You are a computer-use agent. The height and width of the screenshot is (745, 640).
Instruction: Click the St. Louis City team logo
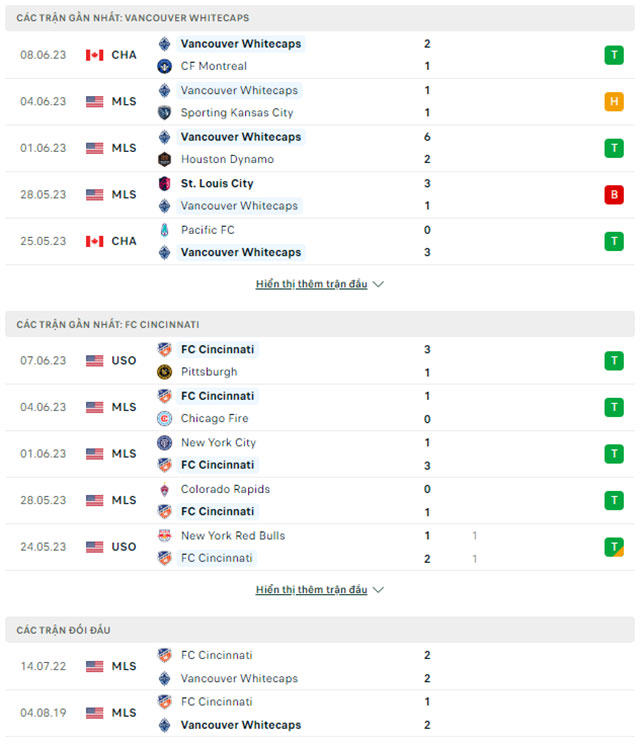pos(165,183)
